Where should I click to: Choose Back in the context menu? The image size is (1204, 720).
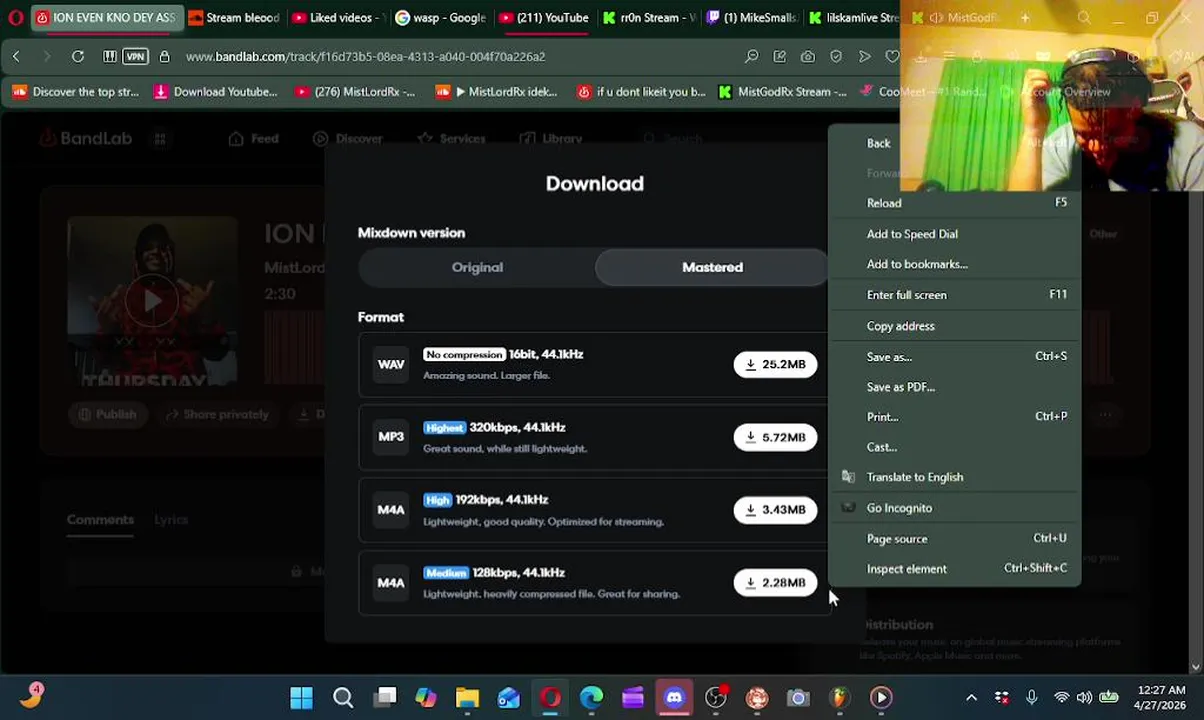click(x=954, y=143)
